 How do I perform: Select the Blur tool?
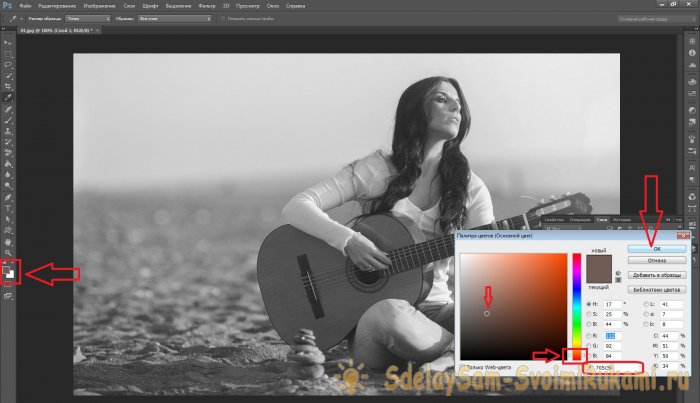[x=8, y=175]
